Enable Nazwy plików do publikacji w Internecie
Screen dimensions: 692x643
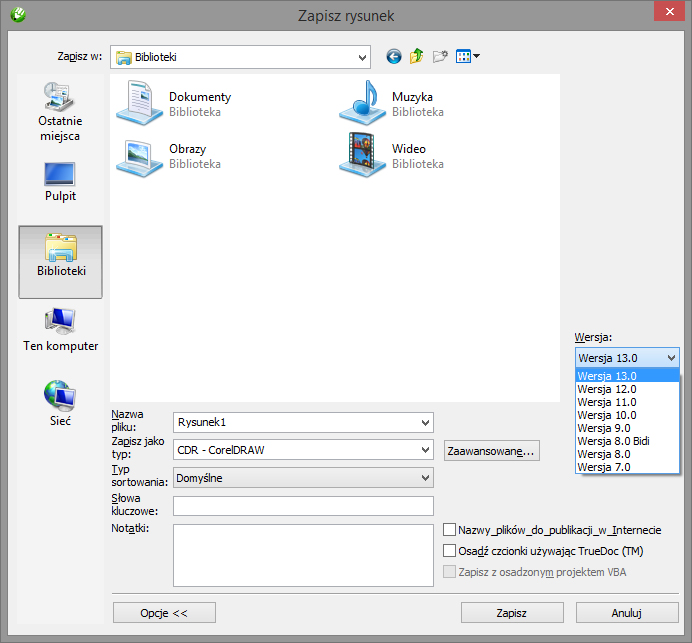point(450,530)
